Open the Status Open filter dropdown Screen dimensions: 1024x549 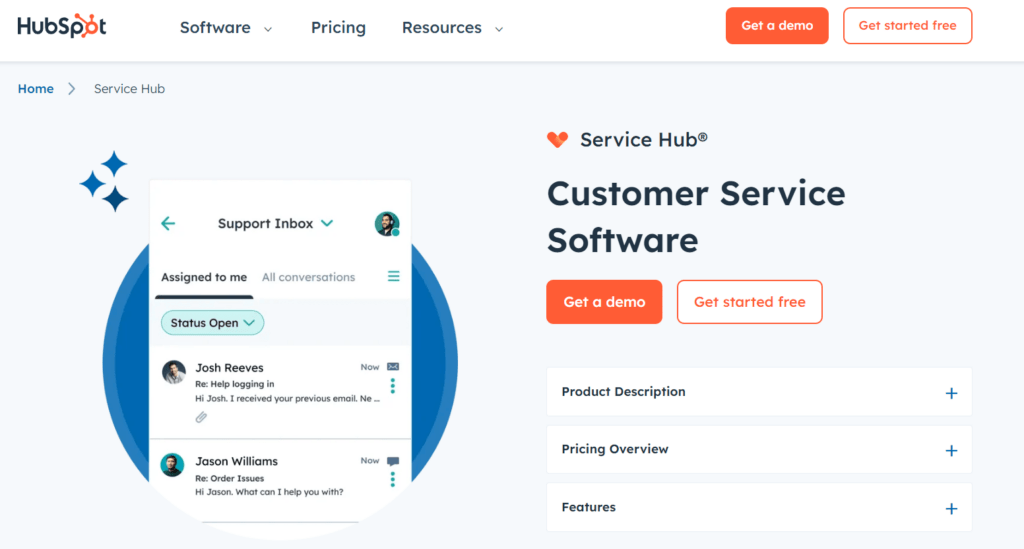coord(212,322)
